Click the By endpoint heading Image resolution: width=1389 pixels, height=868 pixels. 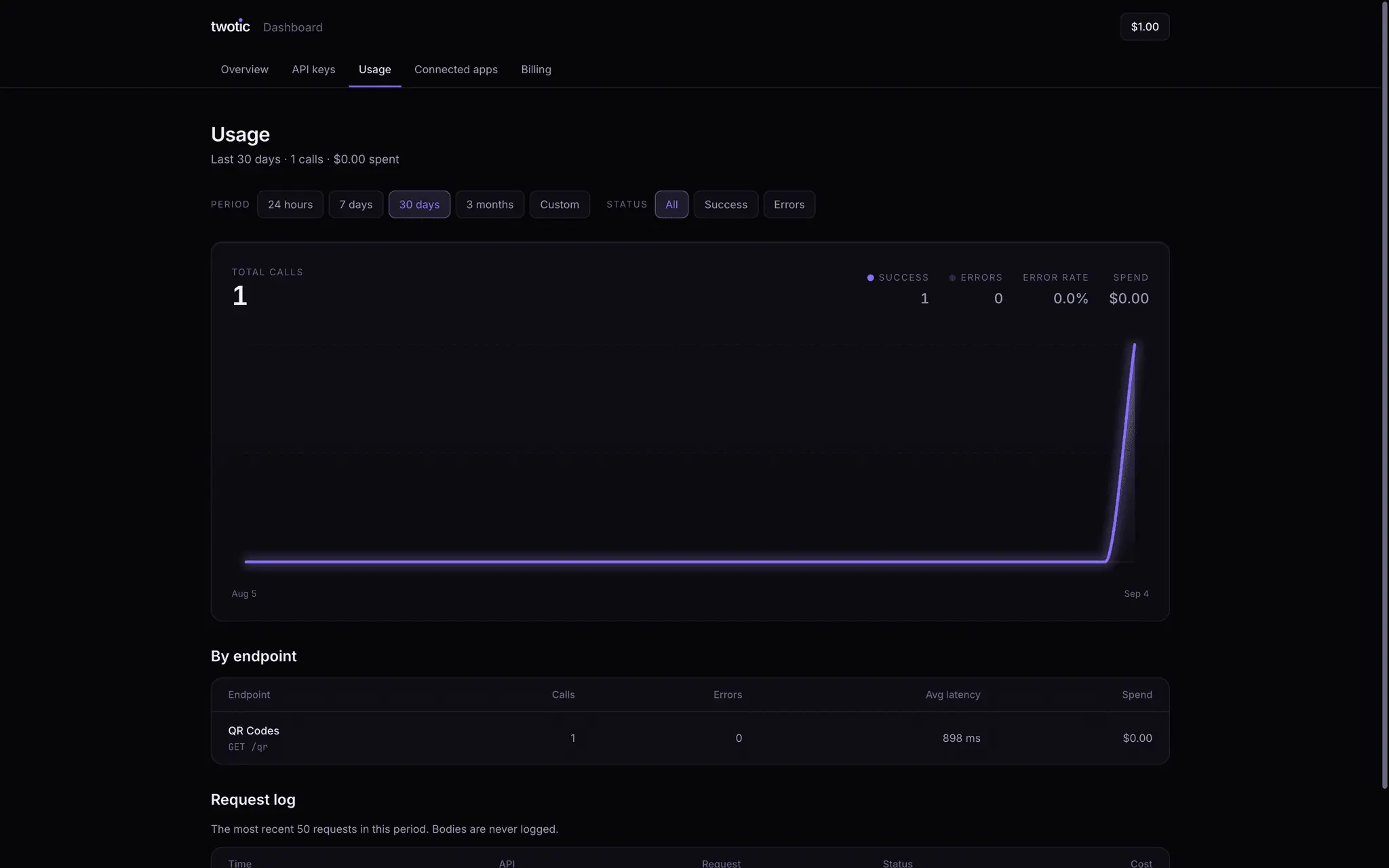[254, 656]
